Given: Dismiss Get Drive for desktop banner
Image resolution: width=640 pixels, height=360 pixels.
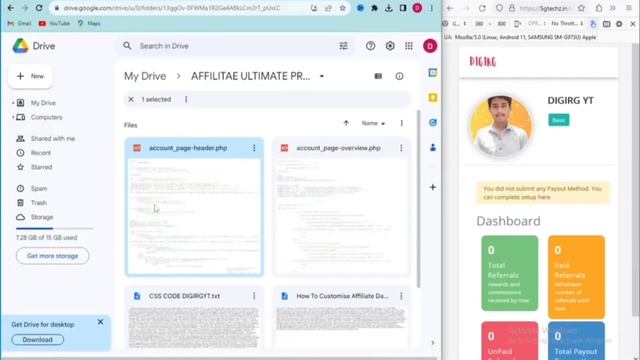Looking at the screenshot, I should click(100, 322).
